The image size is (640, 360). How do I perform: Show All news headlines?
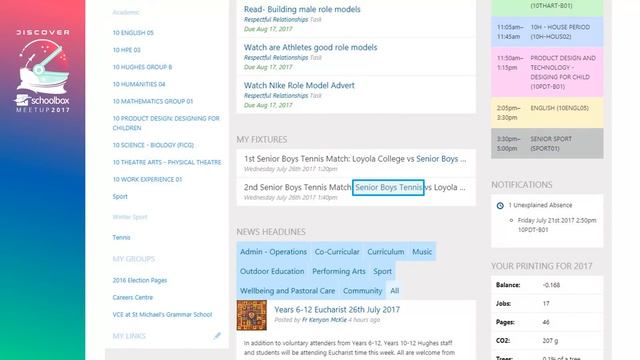click(394, 291)
